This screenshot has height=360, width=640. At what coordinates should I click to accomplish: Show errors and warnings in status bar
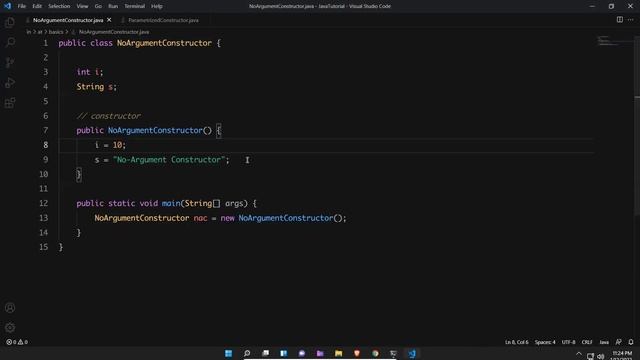(x=17, y=342)
